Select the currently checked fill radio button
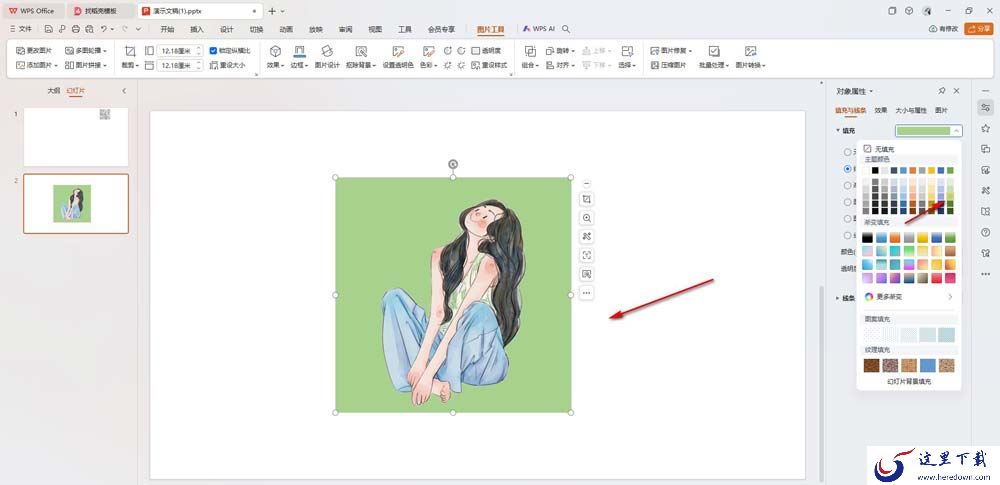Screen dimensions: 1000x485 coord(848,169)
